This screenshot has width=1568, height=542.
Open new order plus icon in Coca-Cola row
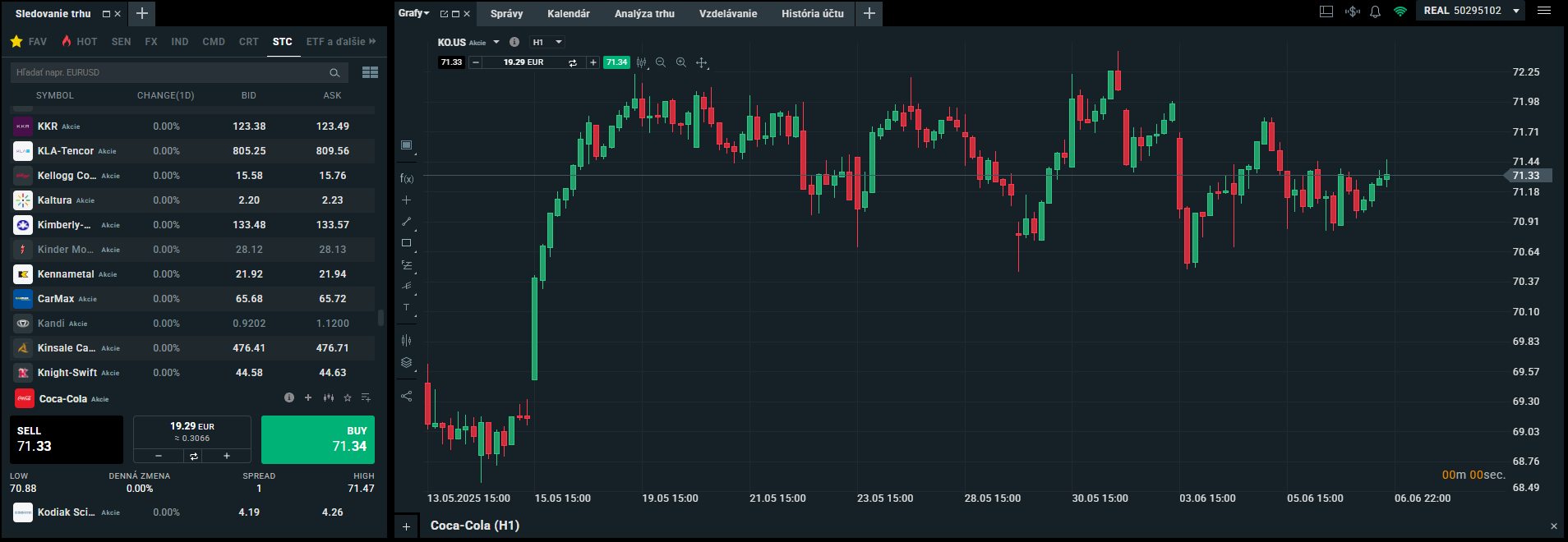coord(308,397)
